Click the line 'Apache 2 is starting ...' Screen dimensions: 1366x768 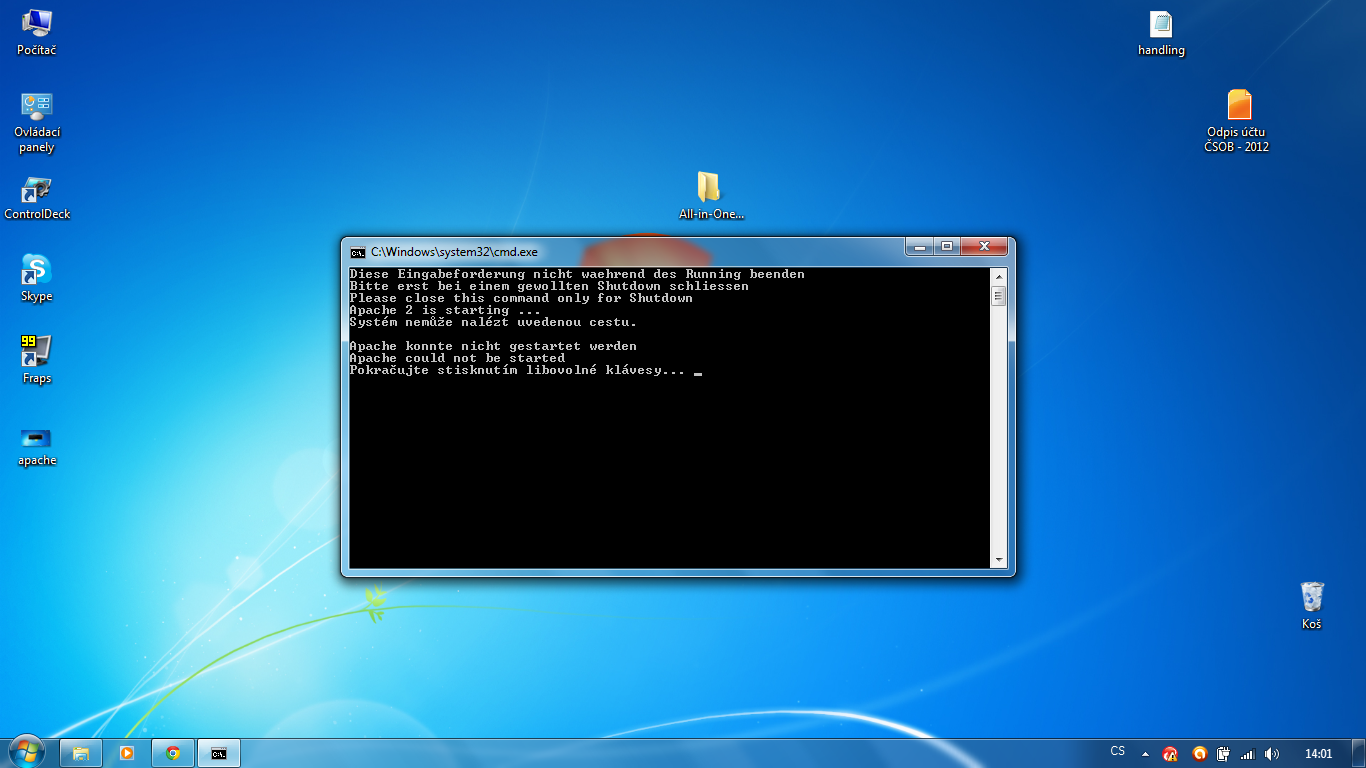445,310
